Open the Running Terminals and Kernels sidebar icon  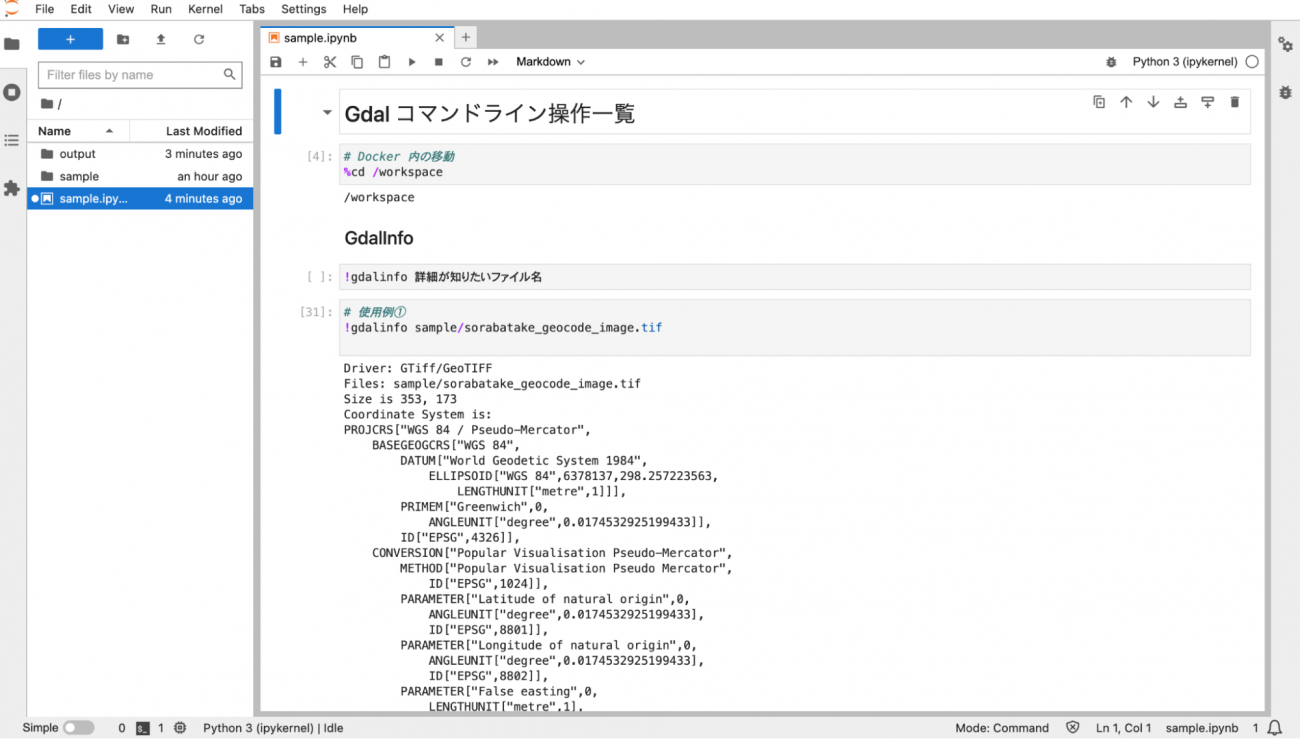pyautogui.click(x=12, y=92)
